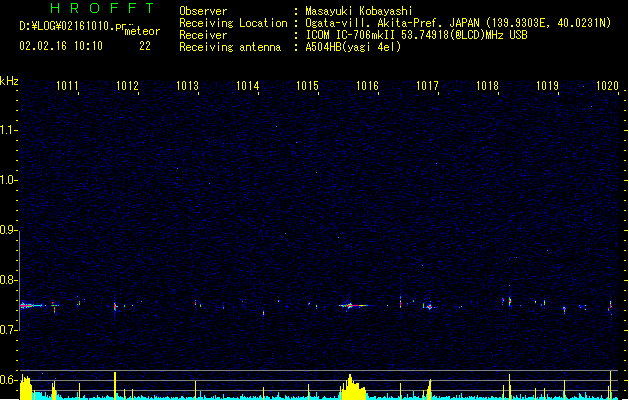The image size is (629, 400).
Task: Select observer name Masayuki Kobayashi
Action: coord(358,11)
